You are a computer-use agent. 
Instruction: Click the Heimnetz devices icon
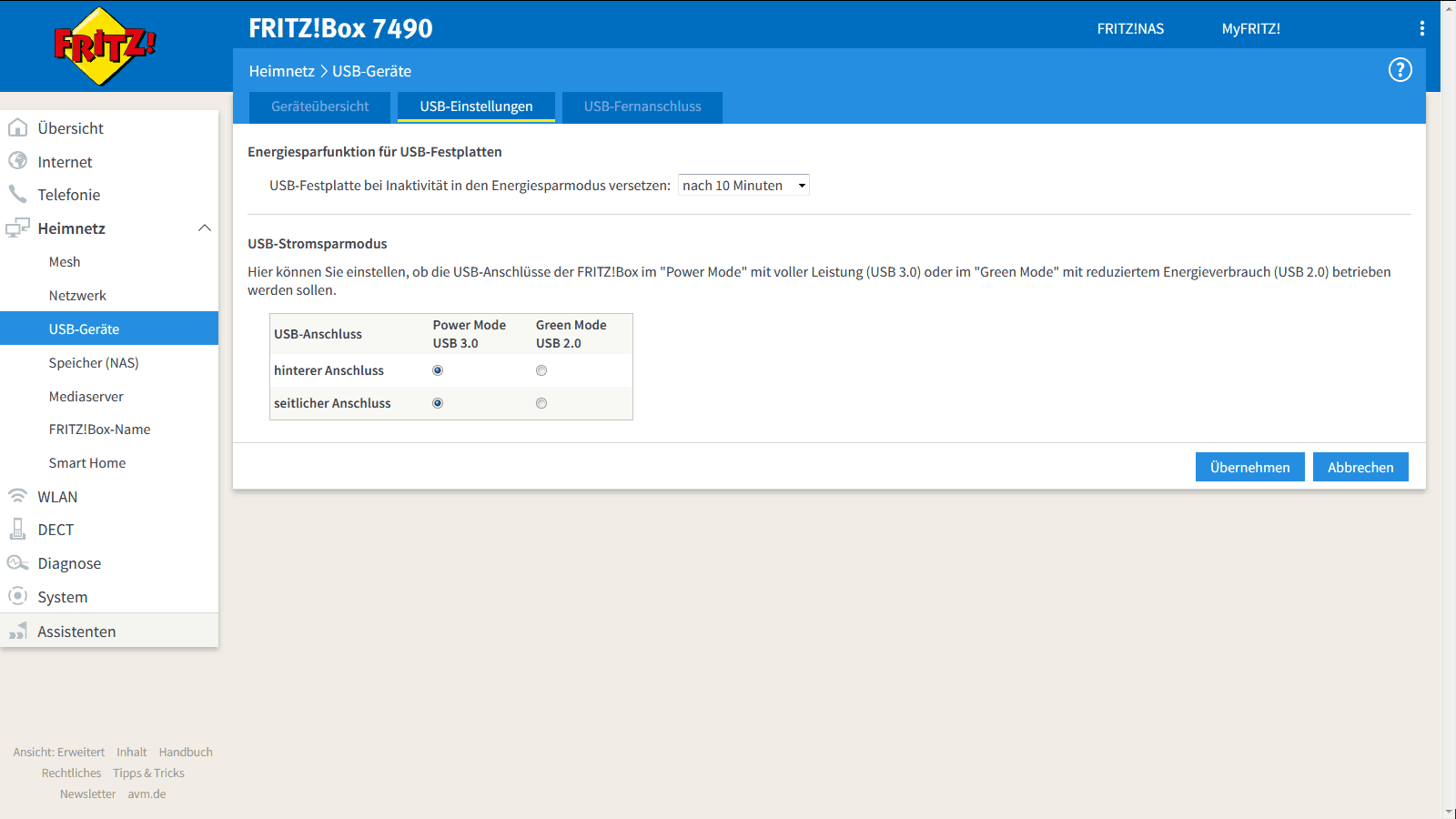[x=17, y=227]
